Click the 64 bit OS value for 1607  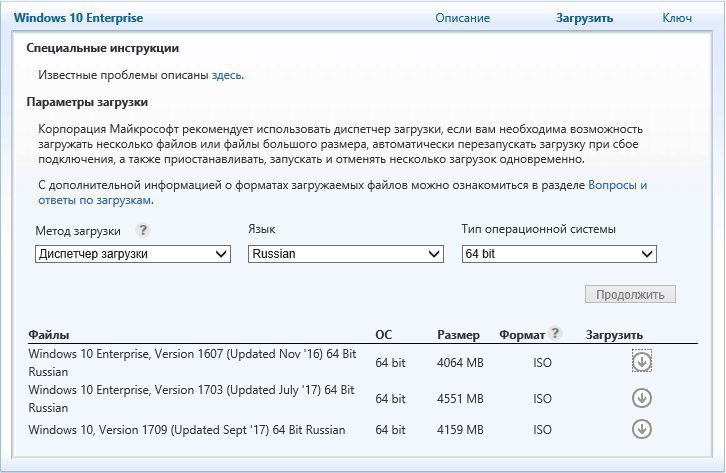[x=390, y=362]
